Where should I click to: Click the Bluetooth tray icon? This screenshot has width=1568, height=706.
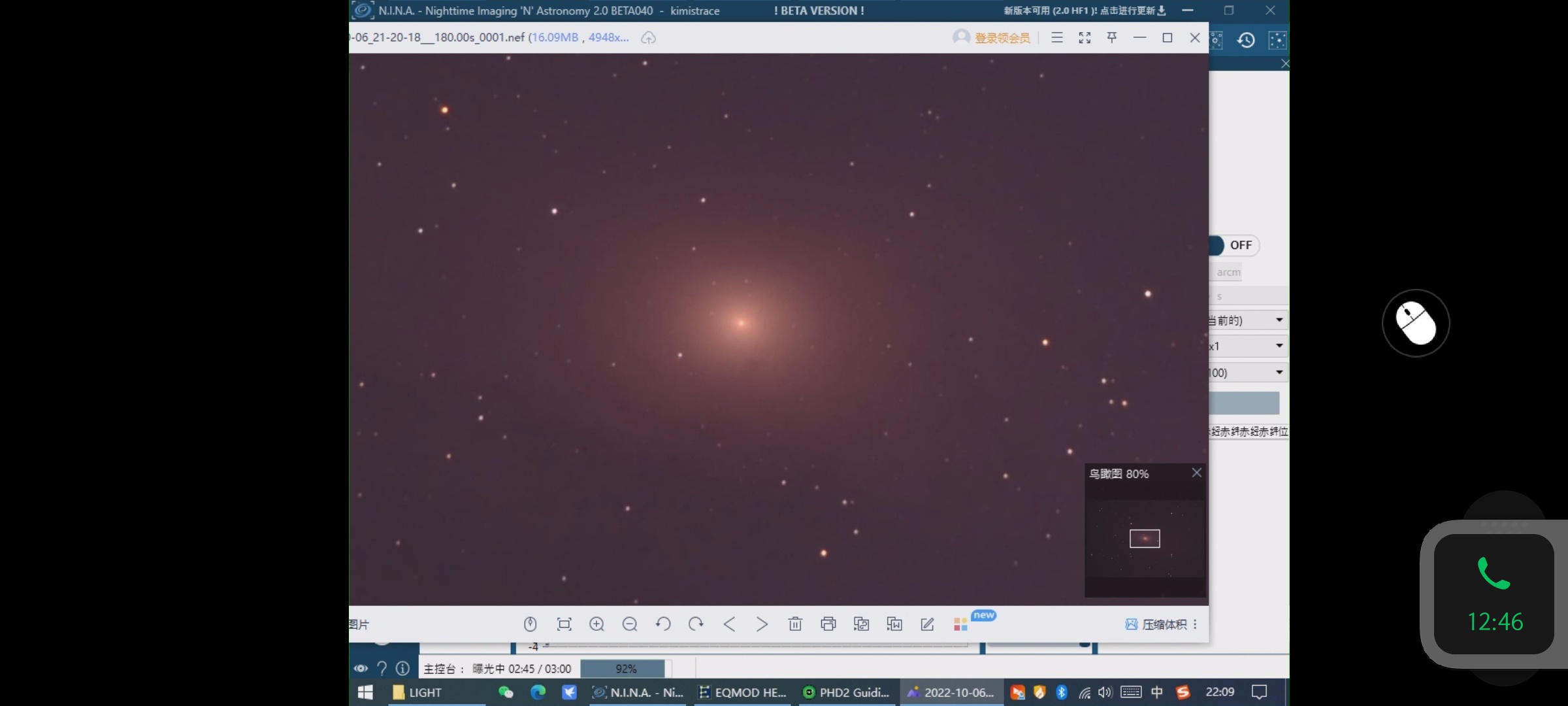click(1062, 692)
